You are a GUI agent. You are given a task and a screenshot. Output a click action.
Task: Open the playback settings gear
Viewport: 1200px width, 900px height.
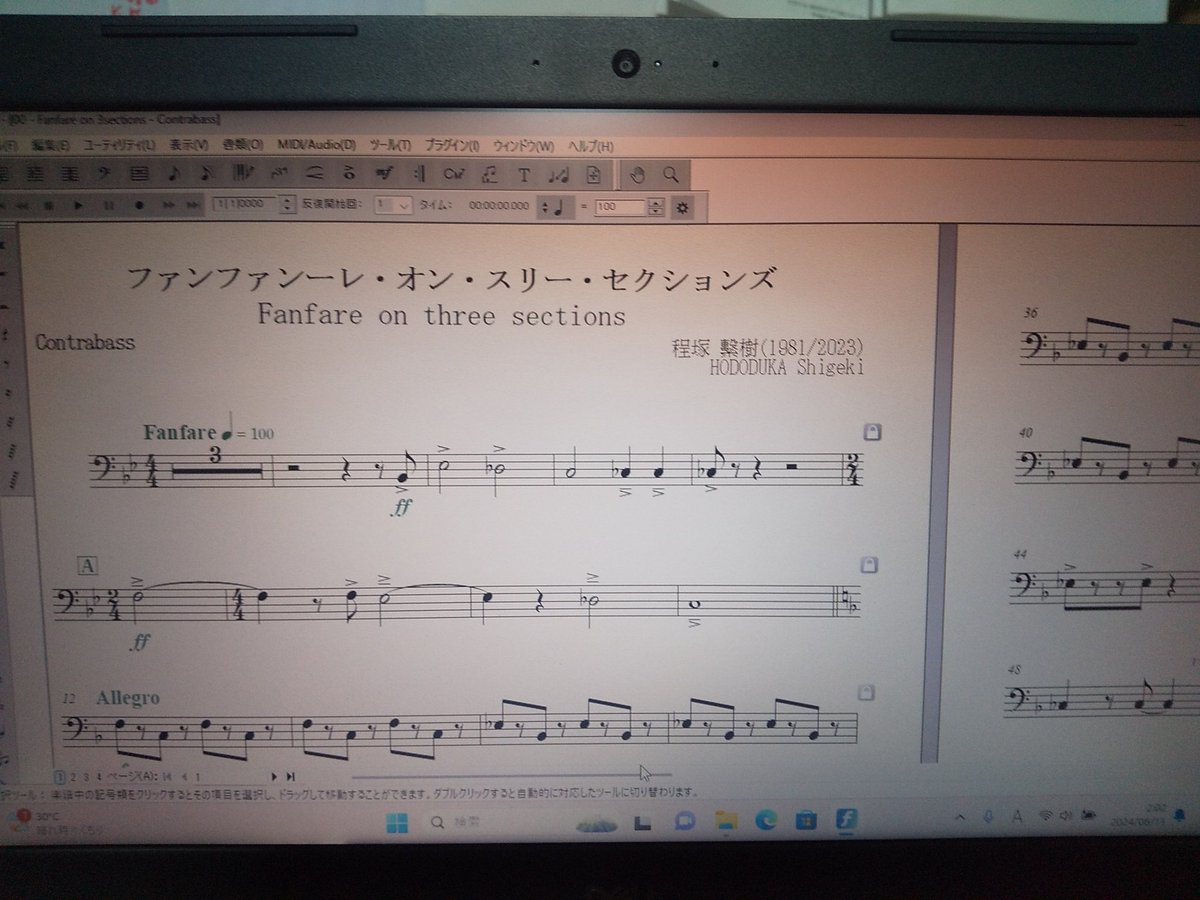681,208
